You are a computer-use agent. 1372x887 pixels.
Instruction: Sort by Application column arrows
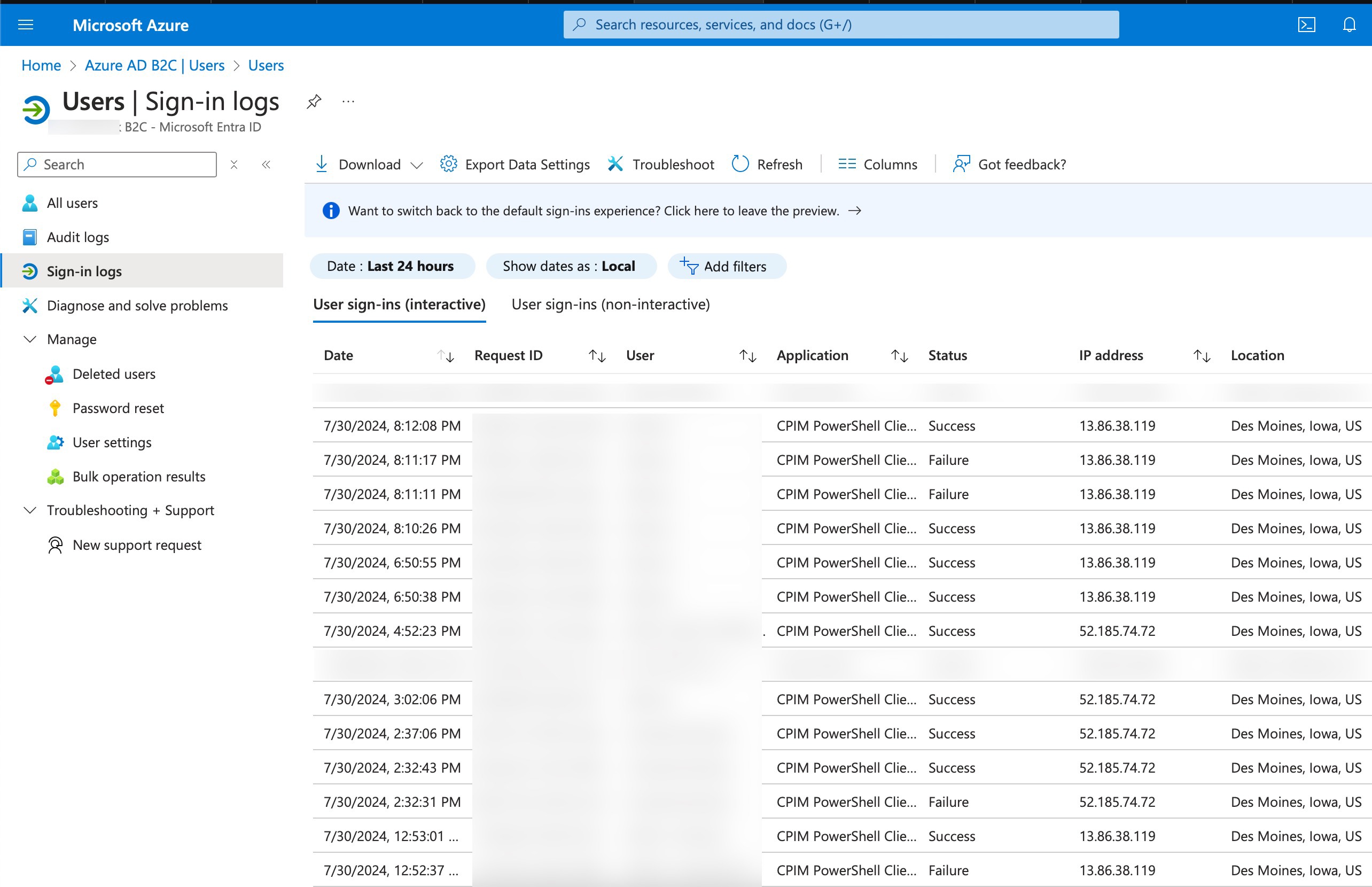(x=900, y=356)
